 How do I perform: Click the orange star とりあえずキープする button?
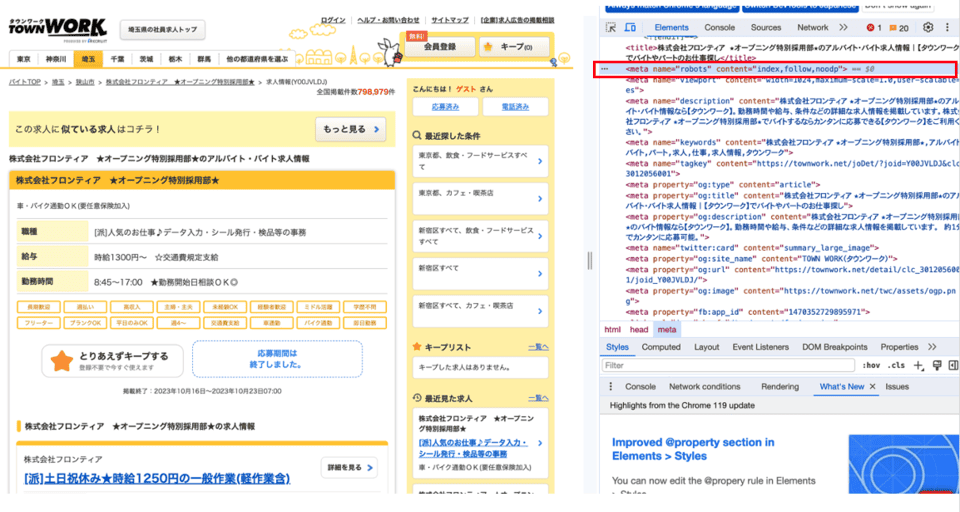pos(113,360)
